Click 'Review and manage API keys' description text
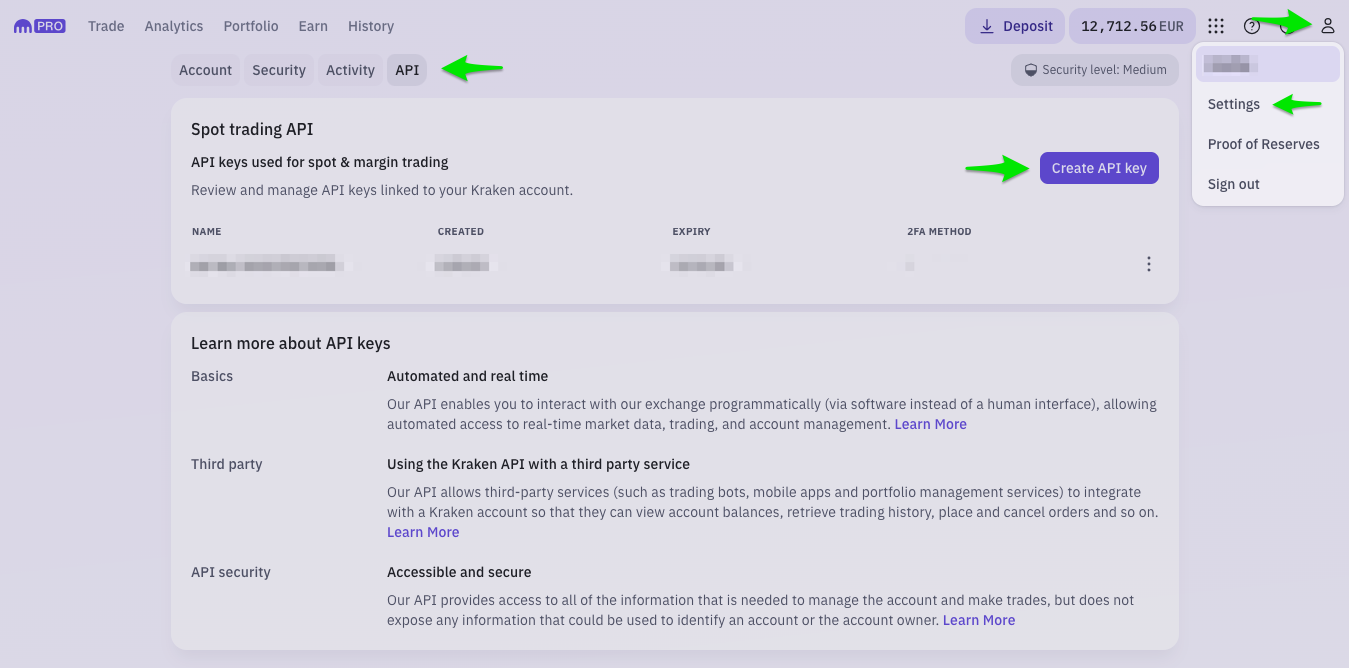This screenshot has height=668, width=1349. tap(382, 190)
